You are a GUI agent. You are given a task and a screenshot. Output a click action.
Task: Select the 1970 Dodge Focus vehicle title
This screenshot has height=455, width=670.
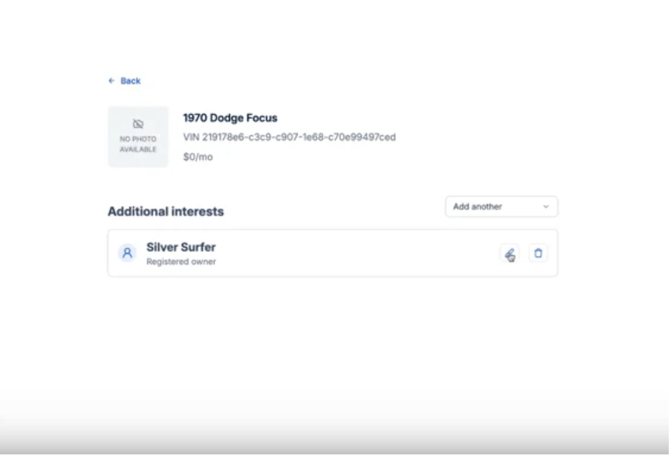230,118
